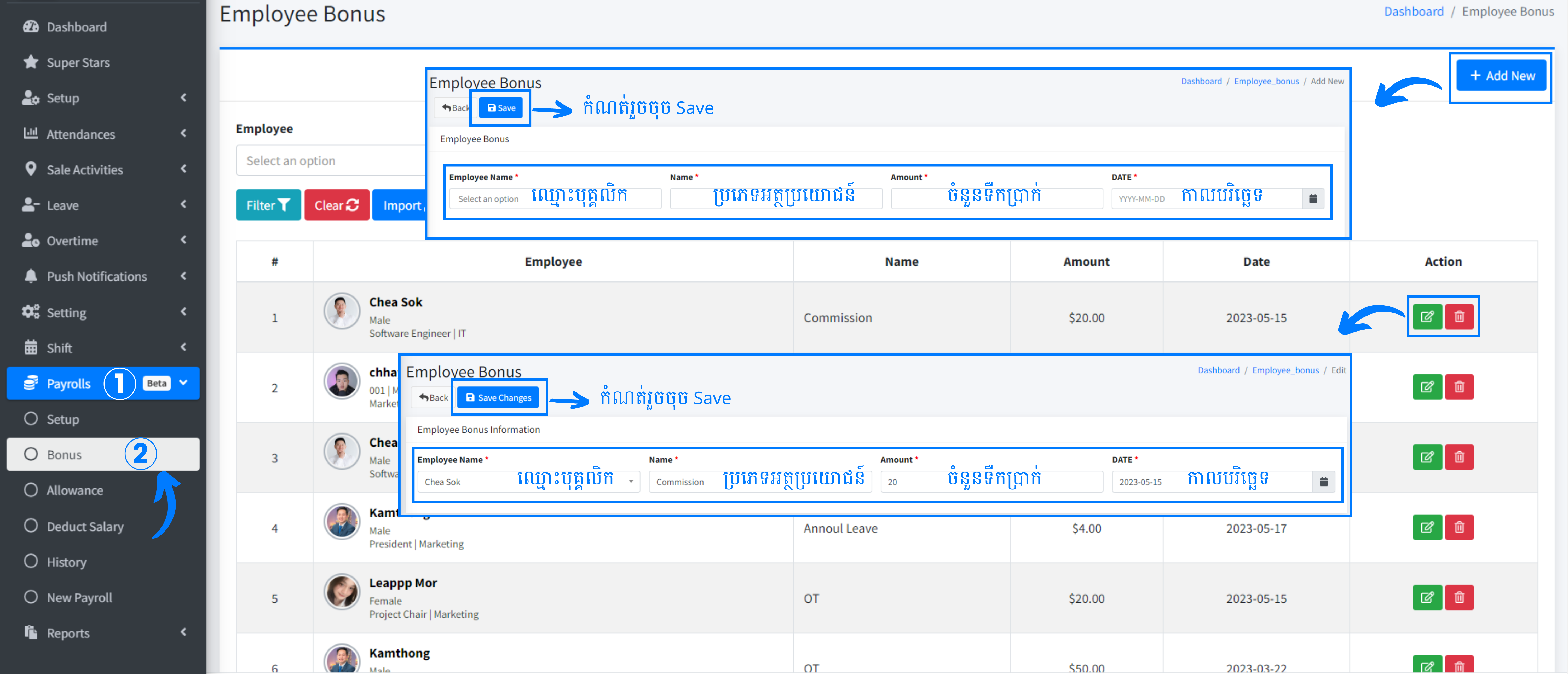1568x674 pixels.
Task: Click Save Changes in the Edit panel
Action: (498, 398)
